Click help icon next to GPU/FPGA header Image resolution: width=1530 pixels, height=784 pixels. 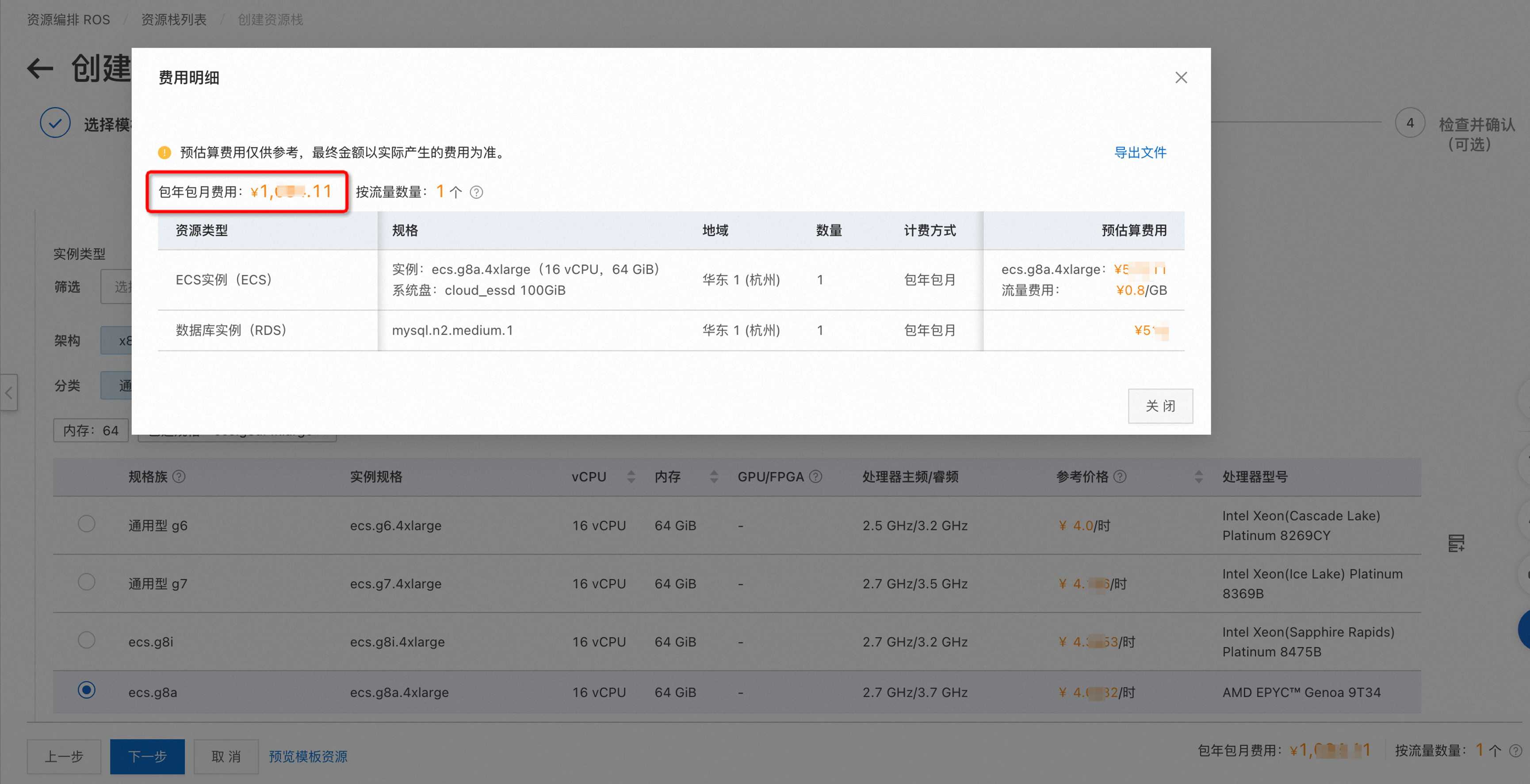[816, 476]
